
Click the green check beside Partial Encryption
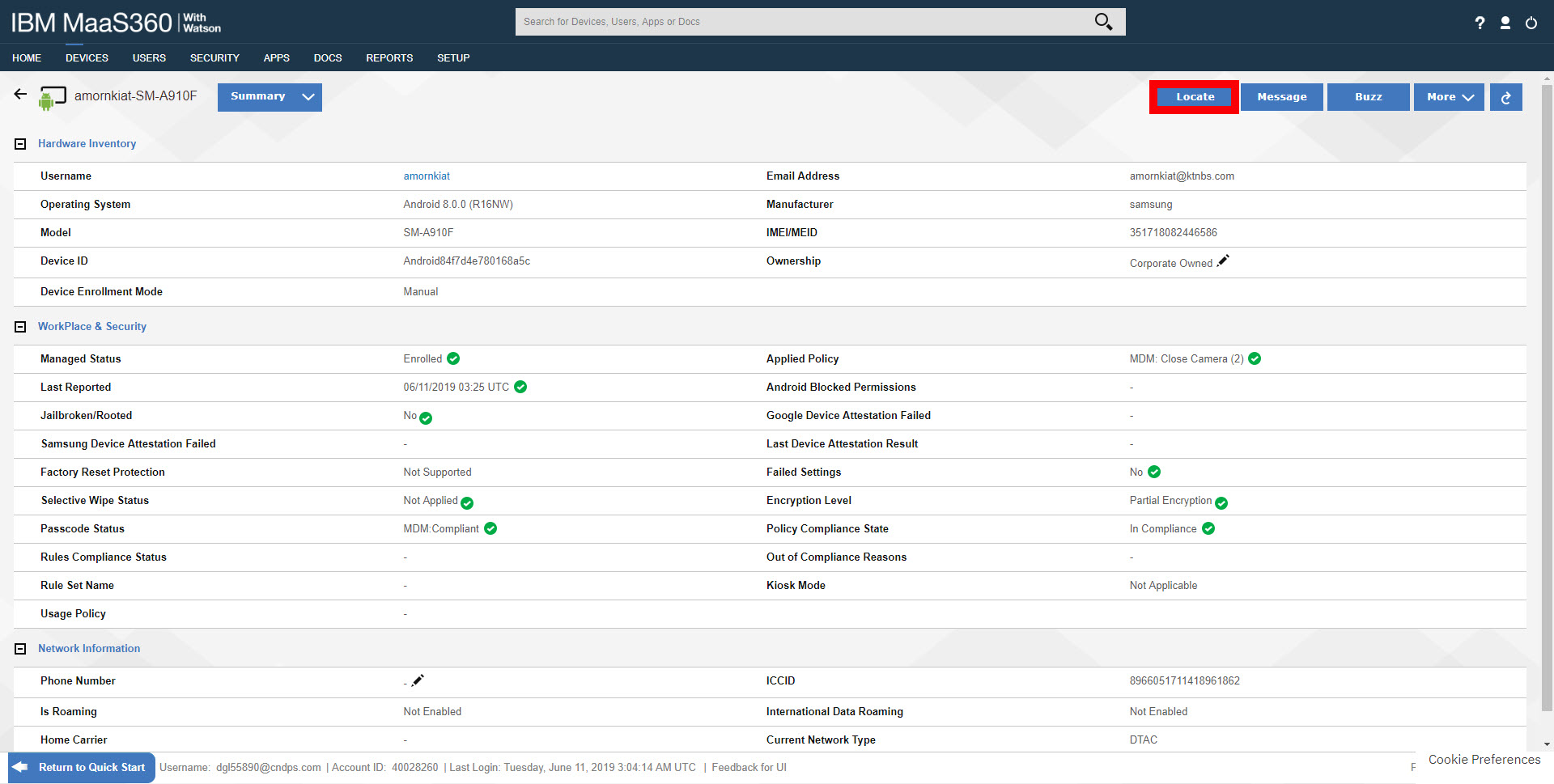coord(1221,503)
